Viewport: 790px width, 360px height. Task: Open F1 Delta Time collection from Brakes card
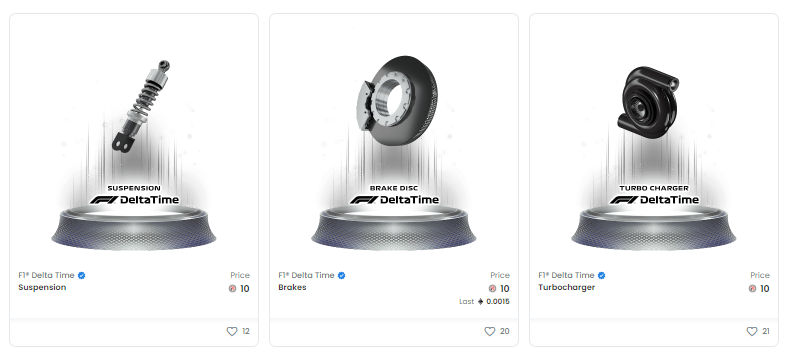pos(306,275)
